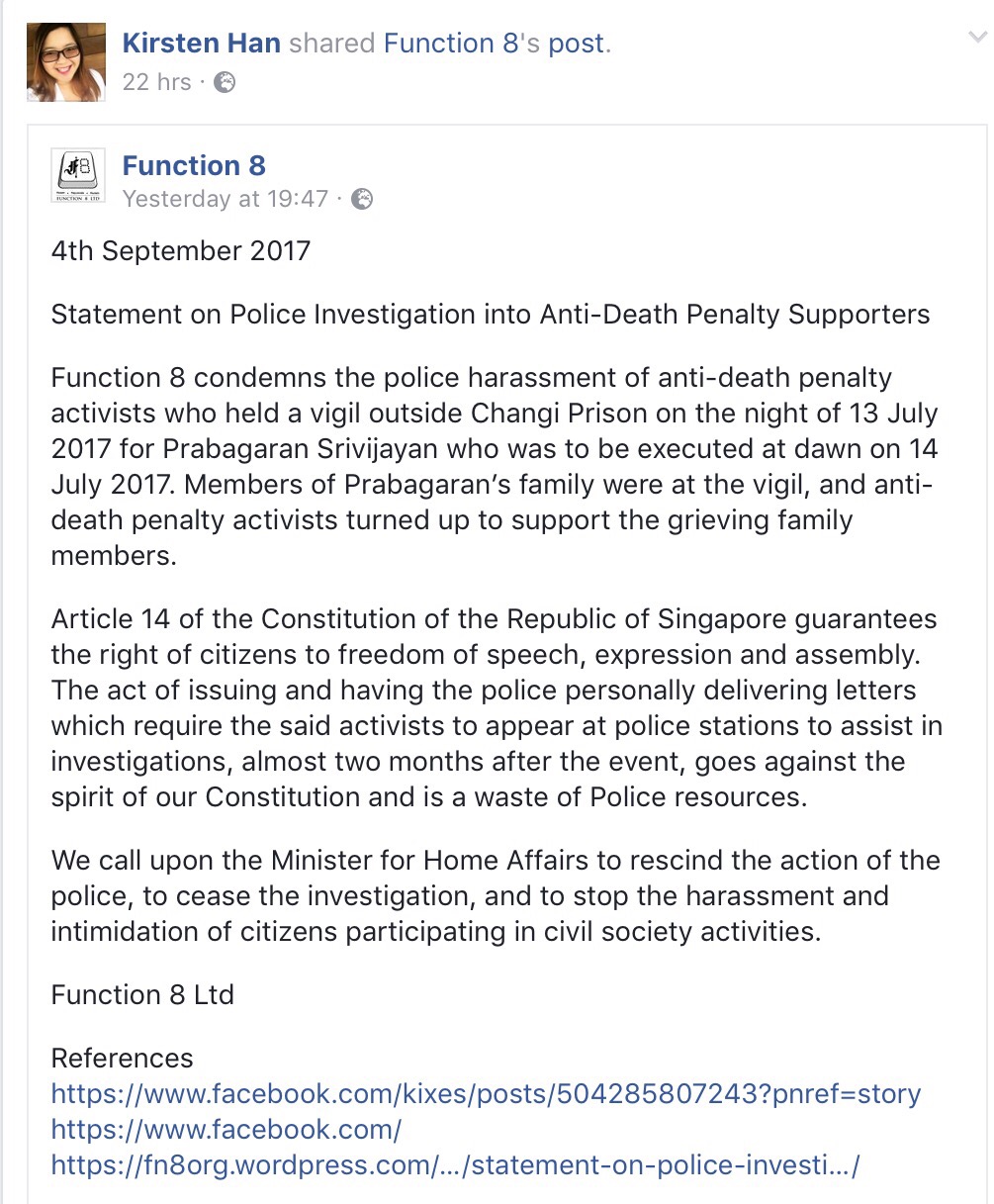Open the fn8org.wordpress.com statement link
The image size is (994, 1204).
[455, 1165]
